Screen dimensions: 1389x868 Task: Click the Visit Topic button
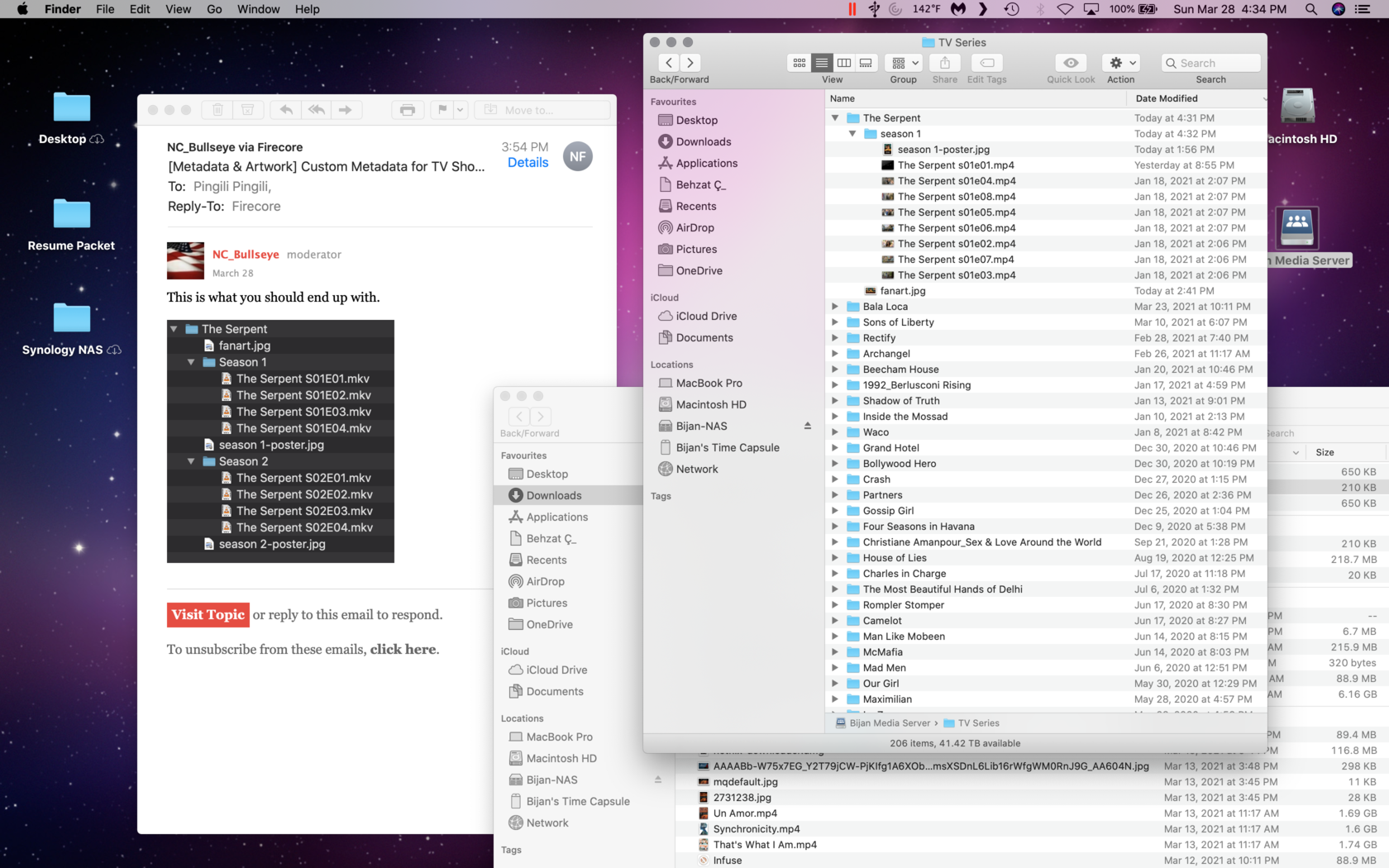(208, 614)
